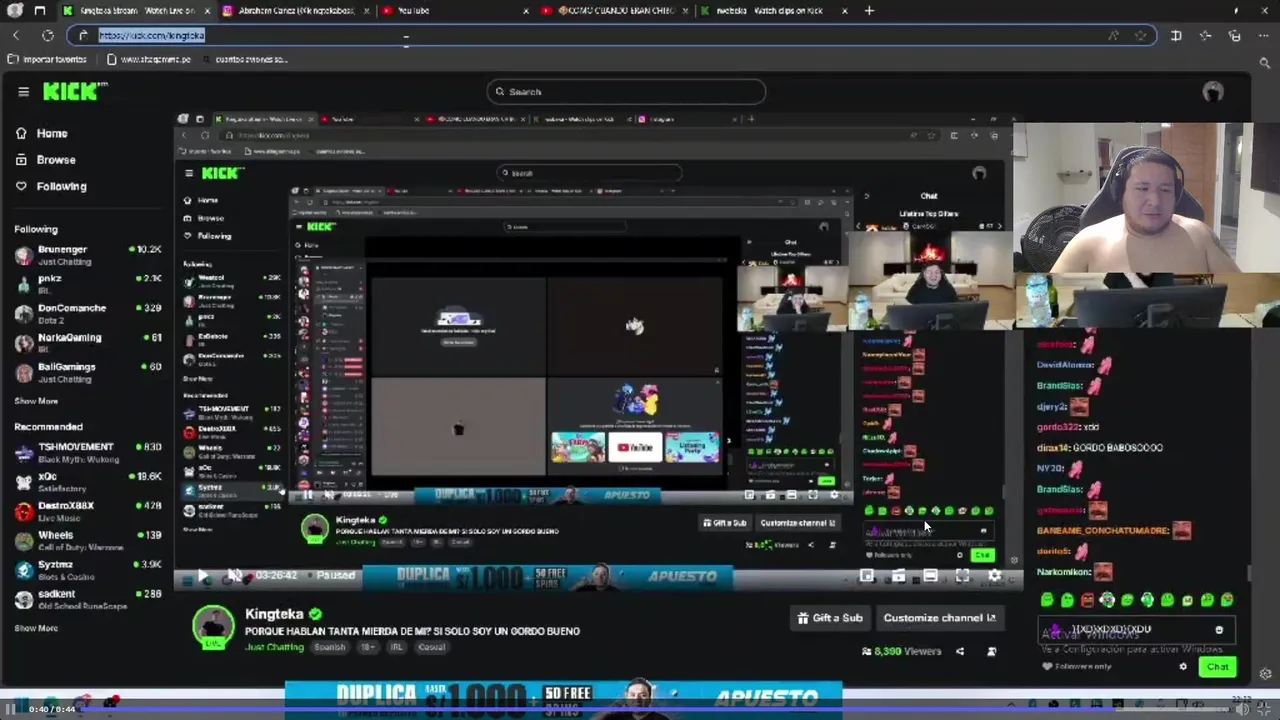Share the stream with the share icon
The image size is (1280, 720).
point(960,652)
